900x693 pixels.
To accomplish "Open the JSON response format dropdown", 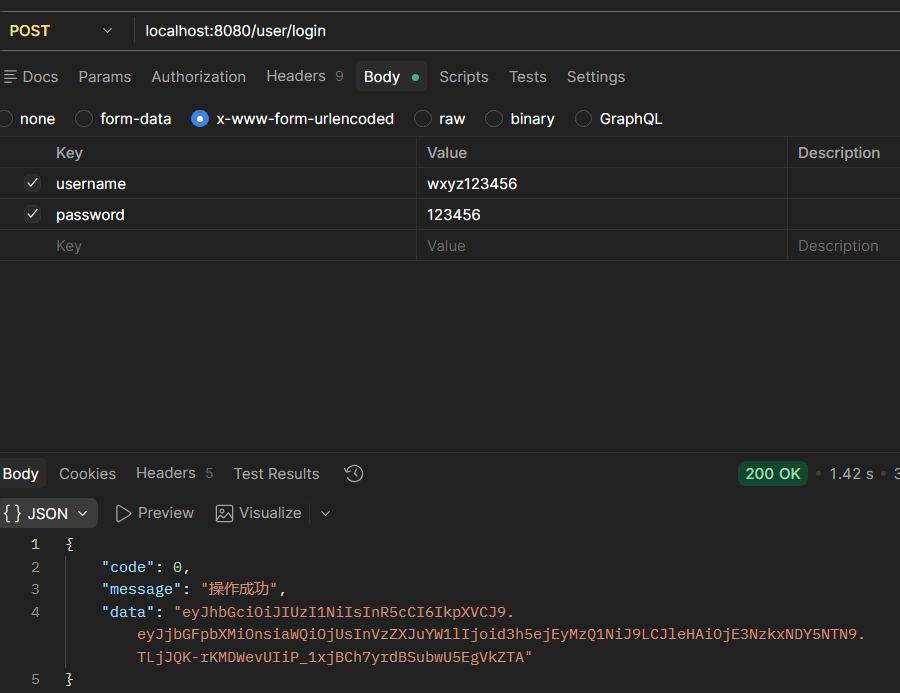I will click(x=47, y=513).
